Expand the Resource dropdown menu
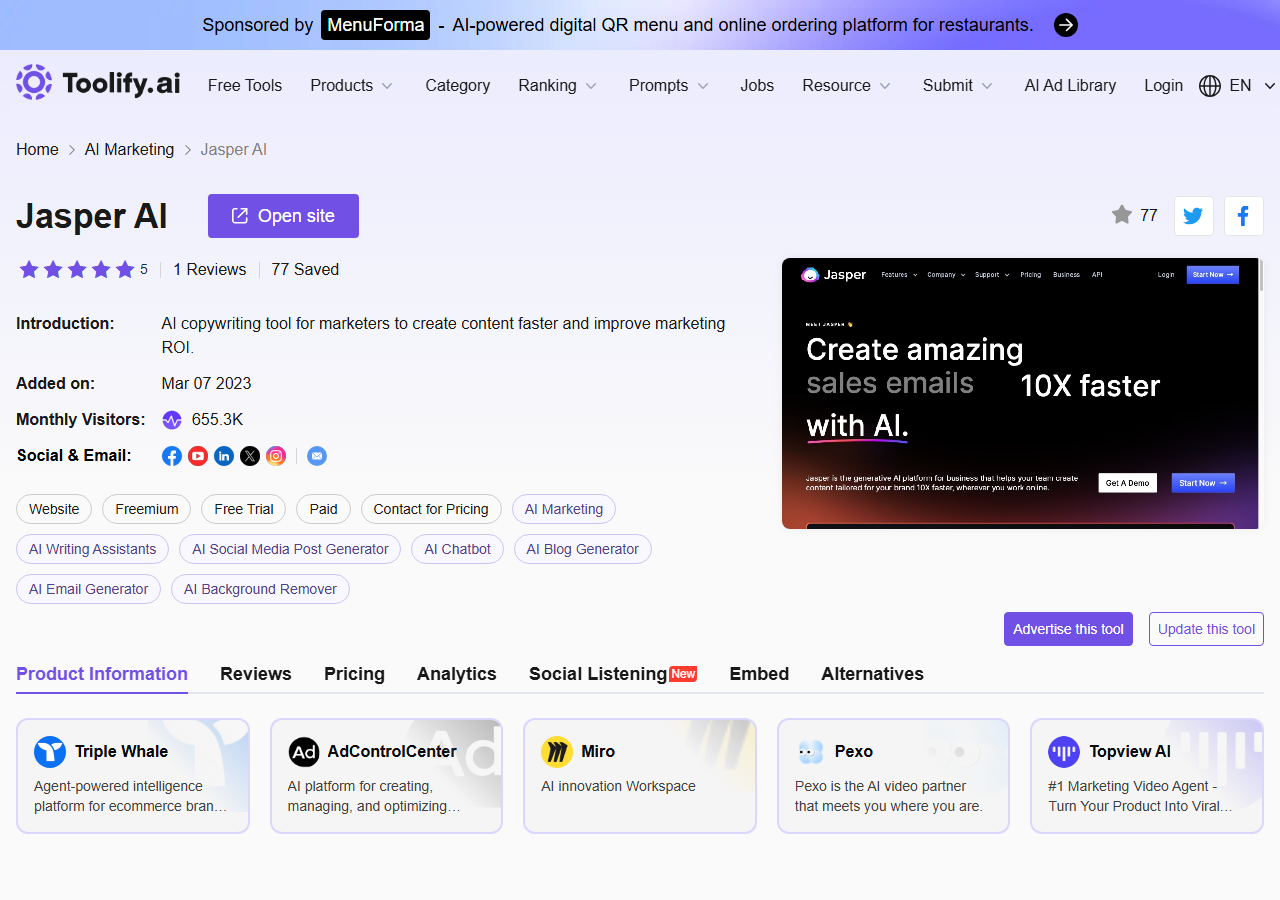 (847, 86)
